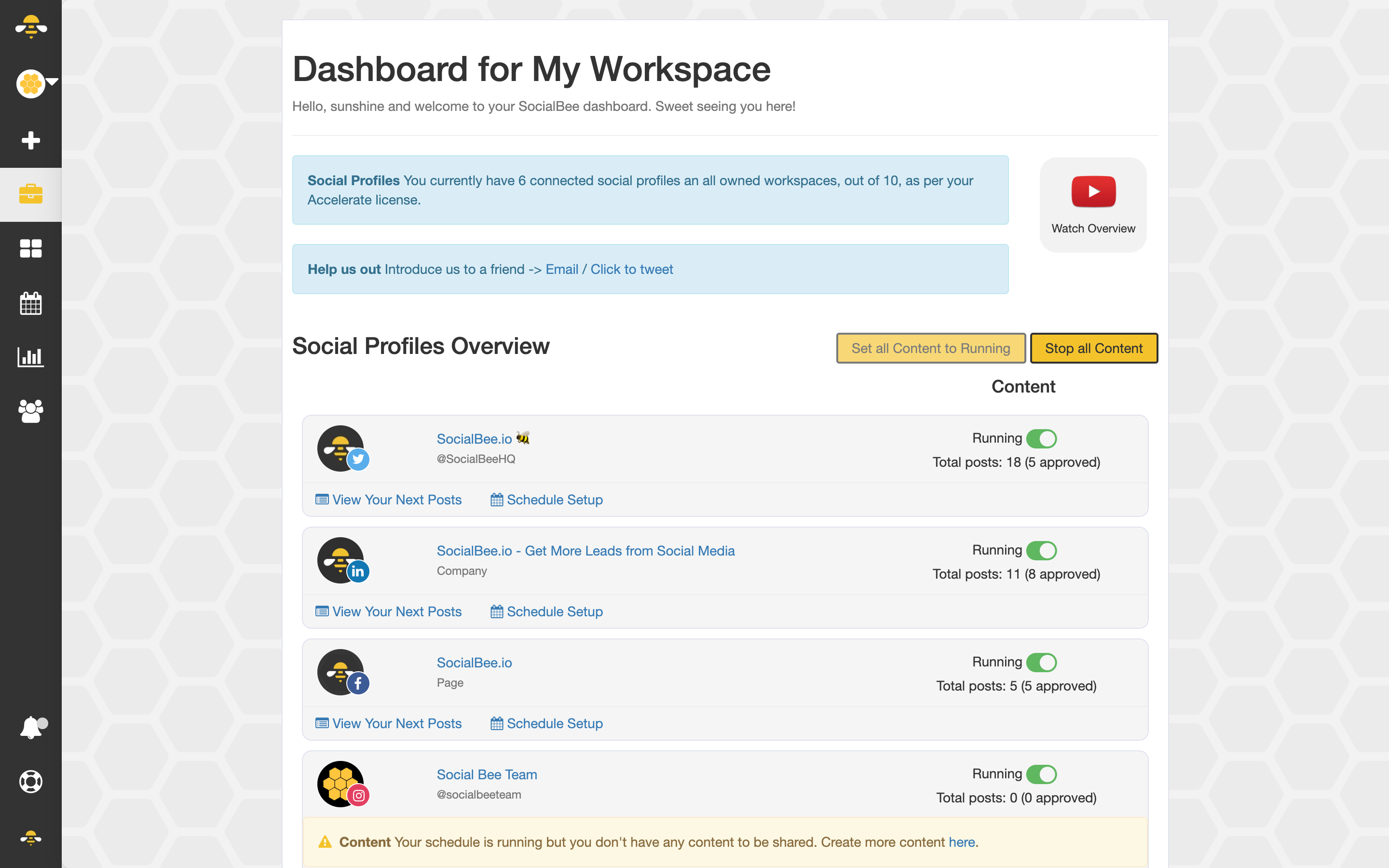Open the Click to tweet link

[631, 269]
